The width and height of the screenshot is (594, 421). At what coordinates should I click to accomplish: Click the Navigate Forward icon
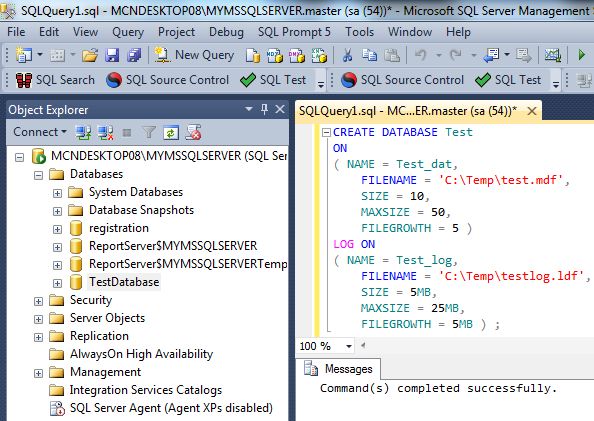point(524,55)
